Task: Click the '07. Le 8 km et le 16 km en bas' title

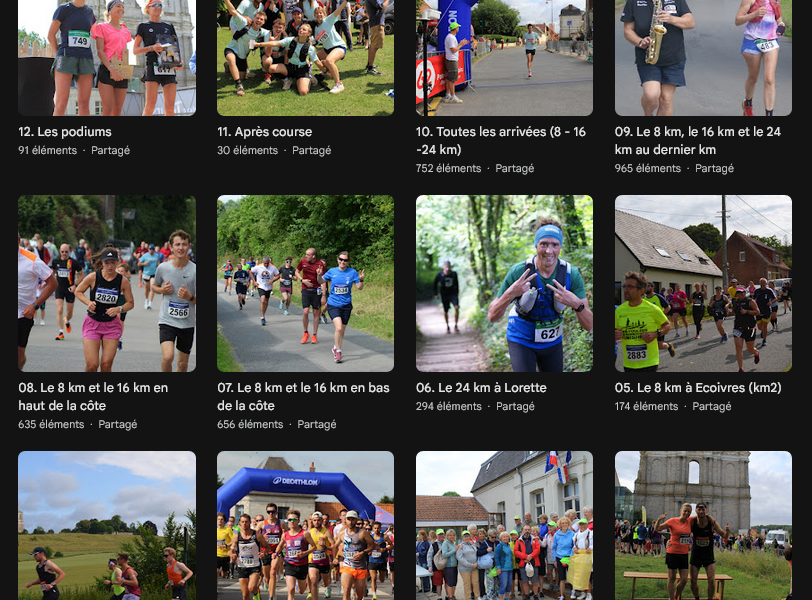Action: 303,397
